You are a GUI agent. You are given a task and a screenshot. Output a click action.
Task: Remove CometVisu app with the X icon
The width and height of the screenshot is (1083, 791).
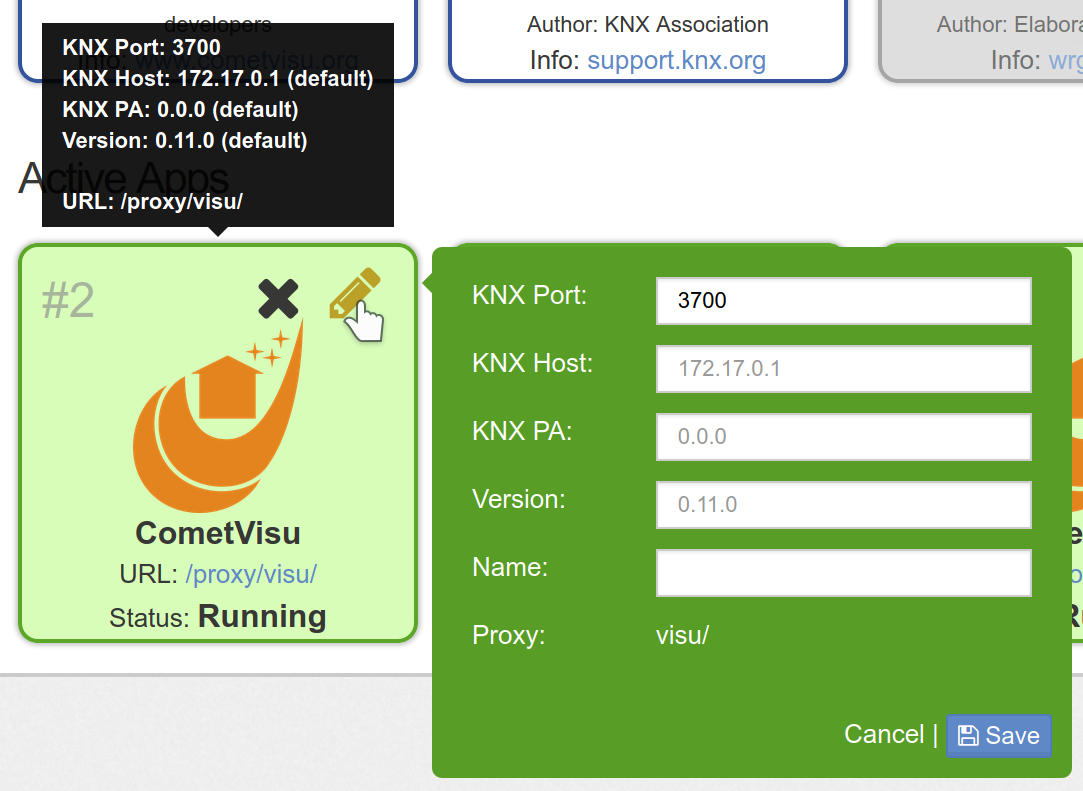(278, 298)
